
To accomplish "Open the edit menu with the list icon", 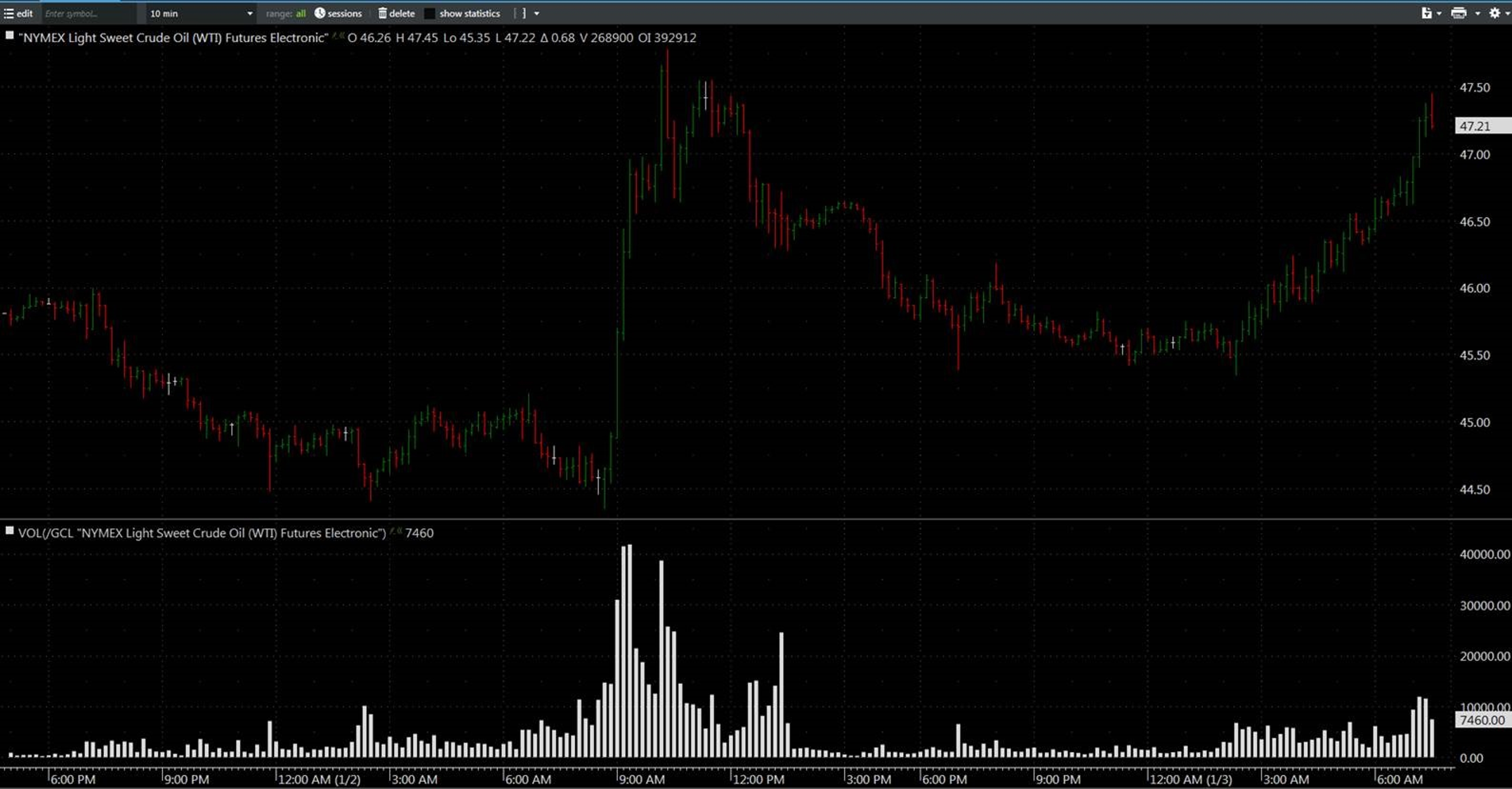I will pyautogui.click(x=18, y=13).
